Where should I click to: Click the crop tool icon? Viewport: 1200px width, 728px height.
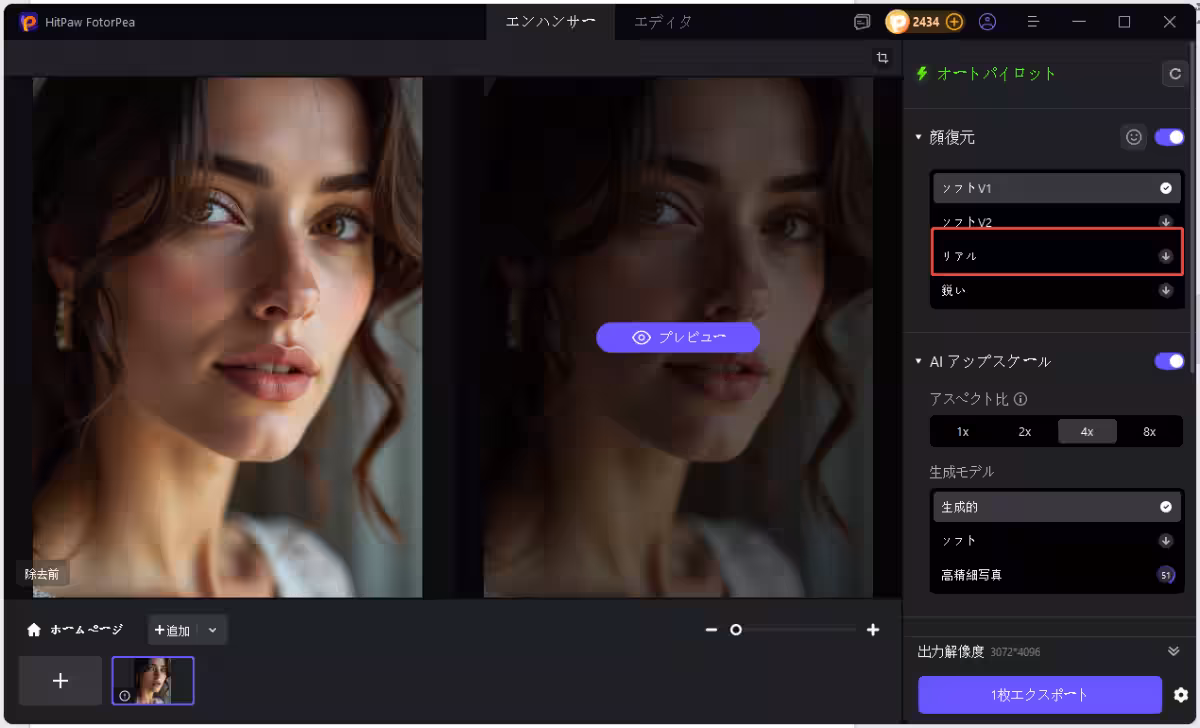[x=882, y=58]
